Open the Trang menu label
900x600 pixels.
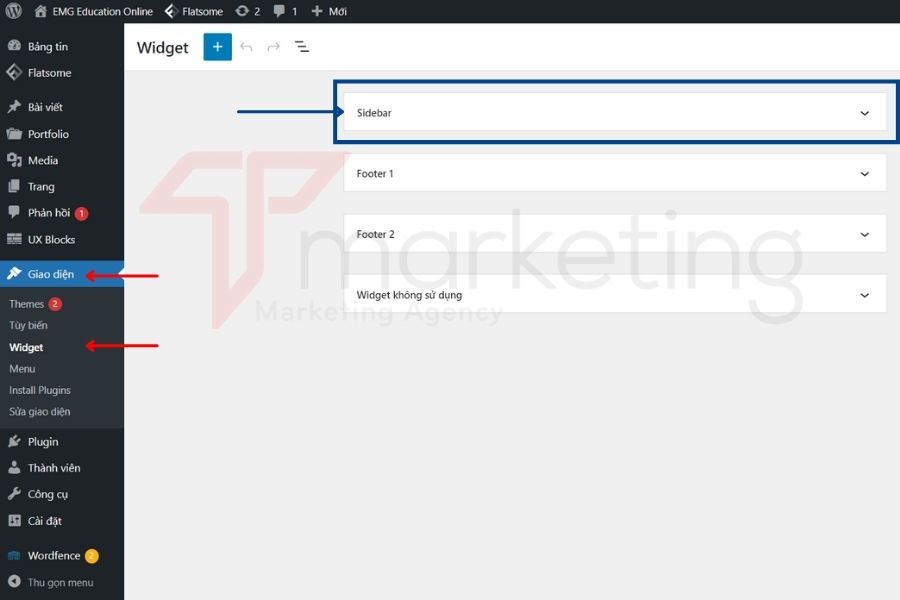pyautogui.click(x=41, y=187)
